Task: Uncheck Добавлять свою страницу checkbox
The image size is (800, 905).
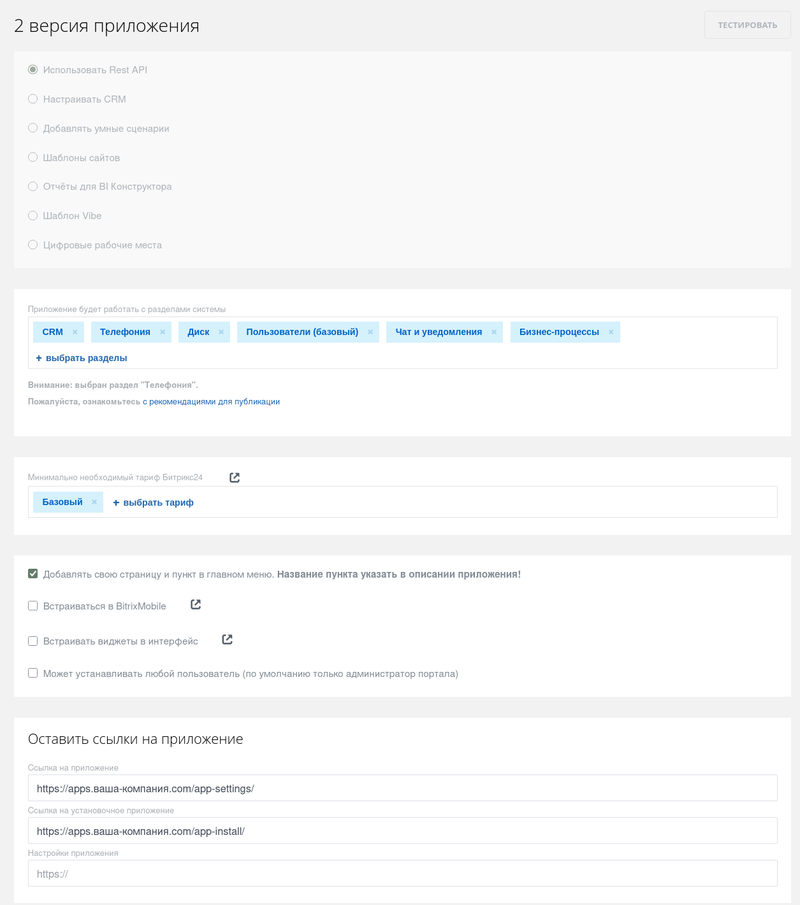Action: tap(33, 574)
